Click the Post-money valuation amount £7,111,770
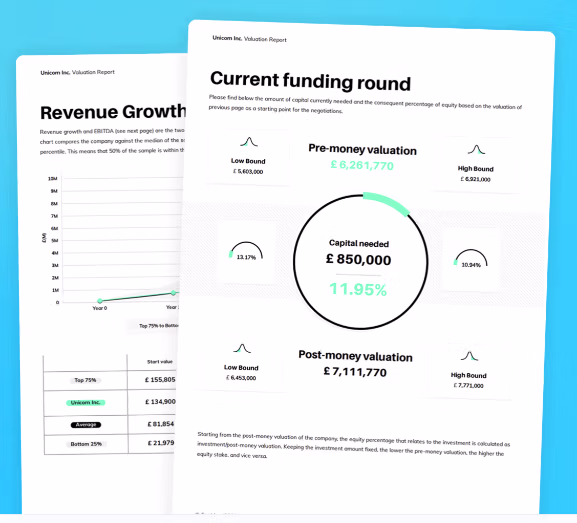Viewport: 577px width, 523px height. point(355,372)
